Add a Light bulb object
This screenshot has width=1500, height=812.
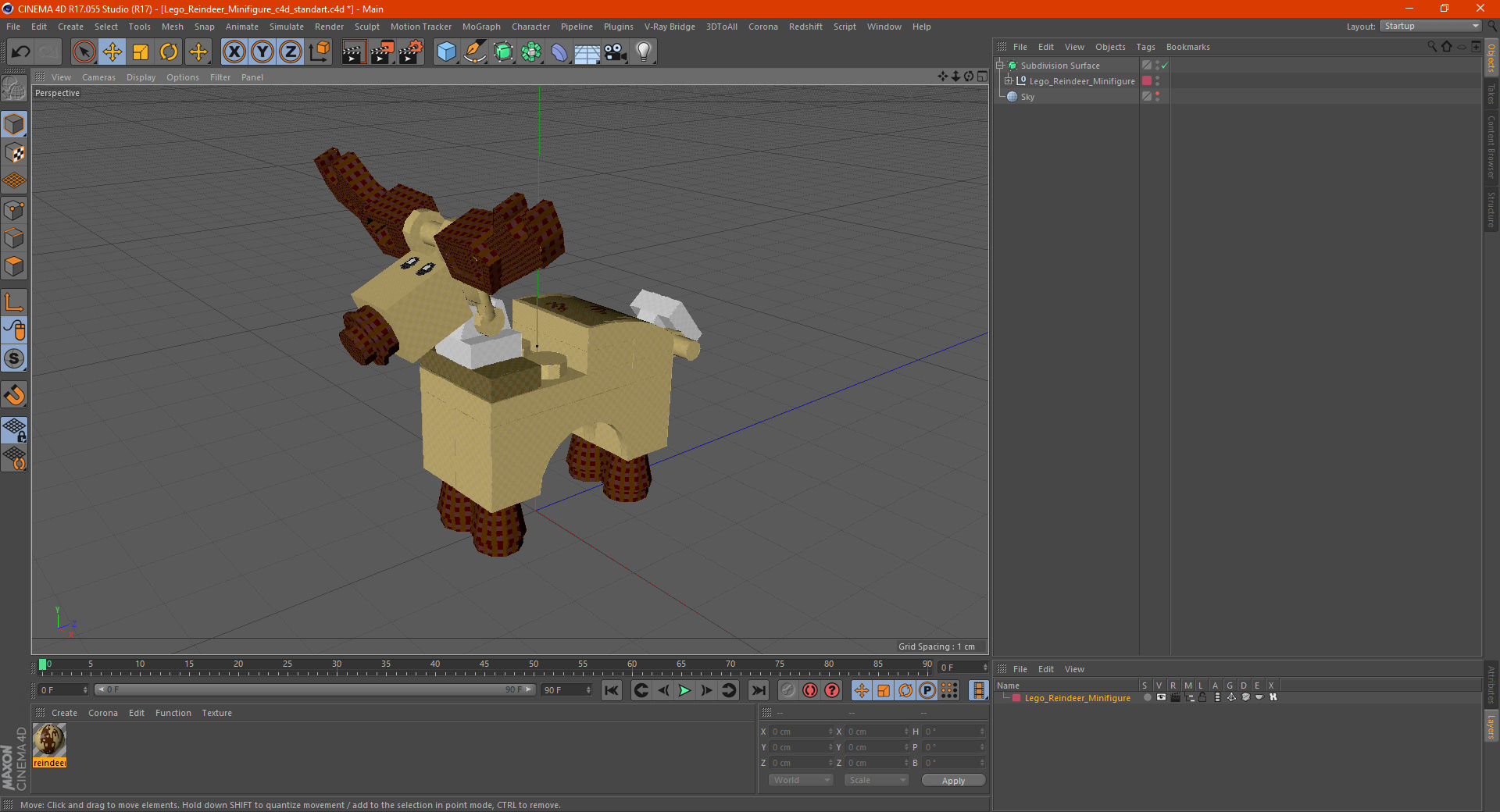point(644,52)
